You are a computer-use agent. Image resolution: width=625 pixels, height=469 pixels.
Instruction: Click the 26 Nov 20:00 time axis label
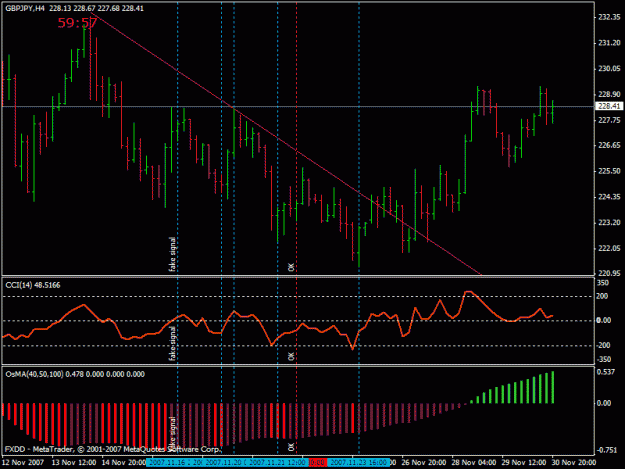point(424,463)
